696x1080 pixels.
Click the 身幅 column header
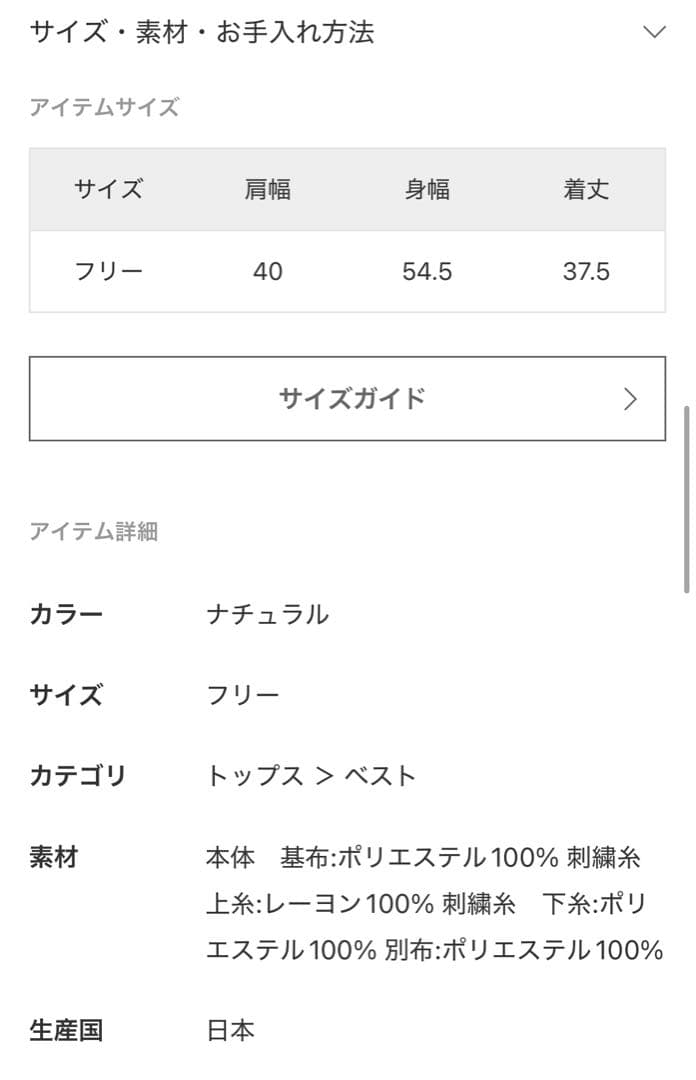(427, 189)
